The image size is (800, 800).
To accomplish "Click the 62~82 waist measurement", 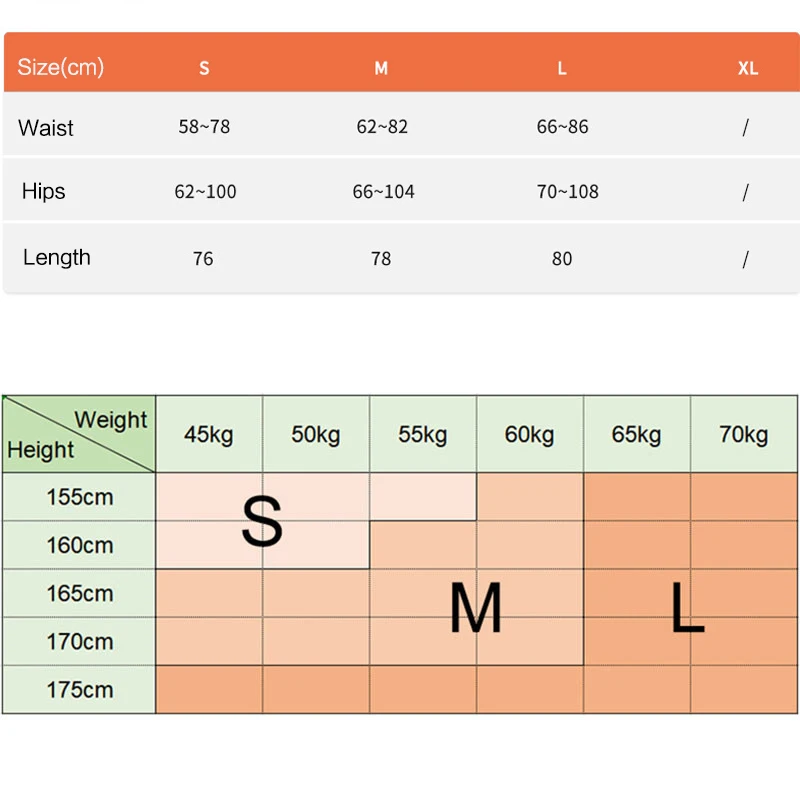I will point(382,127).
